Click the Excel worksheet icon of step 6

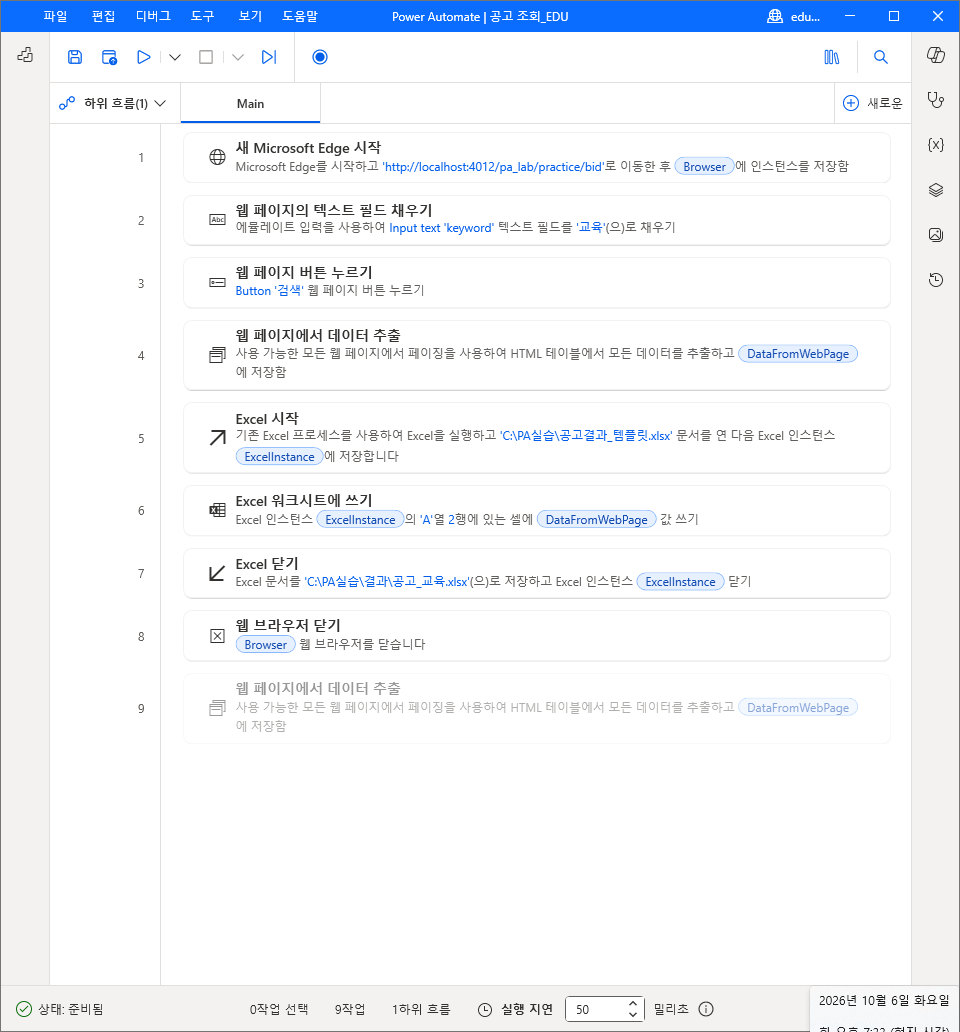(x=217, y=510)
